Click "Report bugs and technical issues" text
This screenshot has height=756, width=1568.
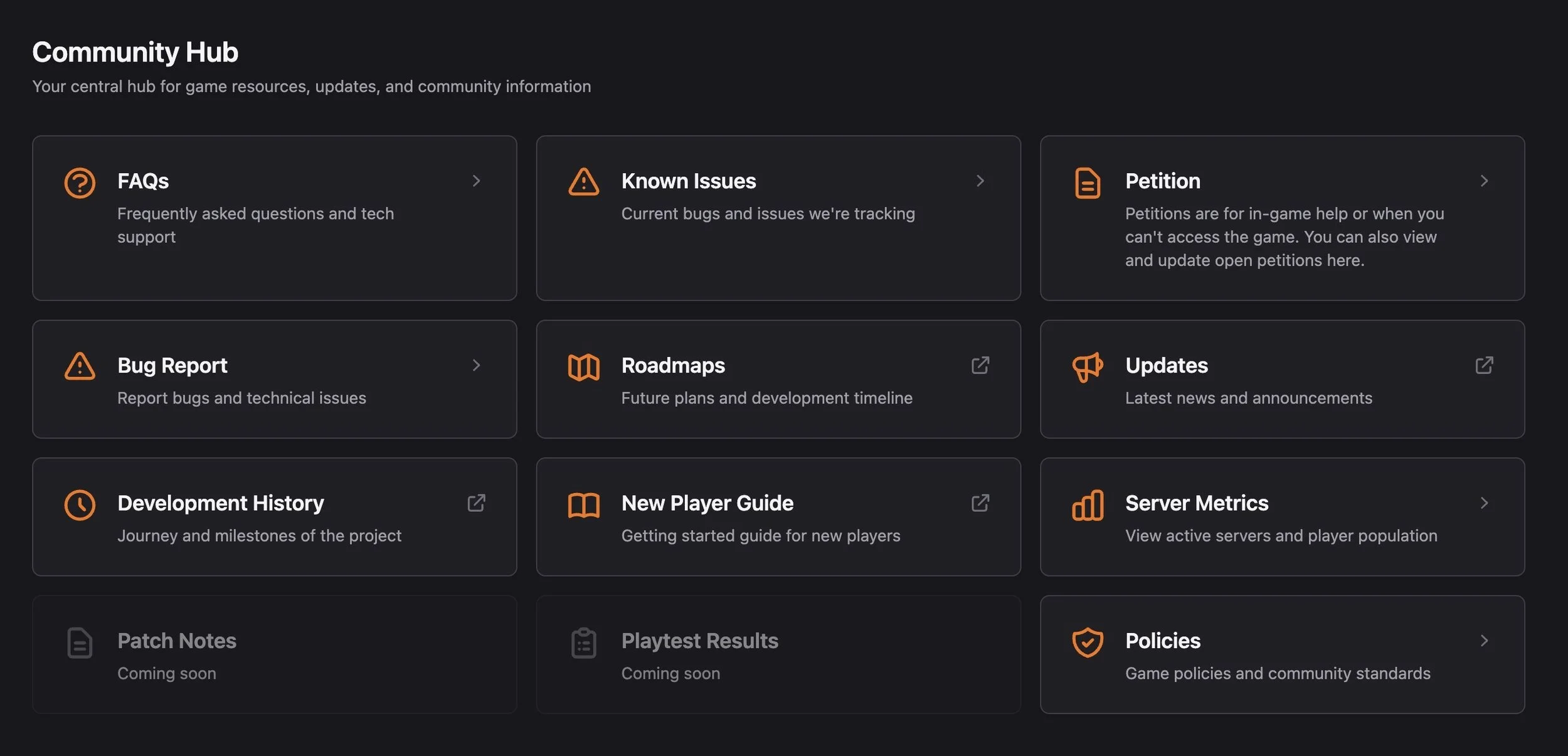click(241, 398)
